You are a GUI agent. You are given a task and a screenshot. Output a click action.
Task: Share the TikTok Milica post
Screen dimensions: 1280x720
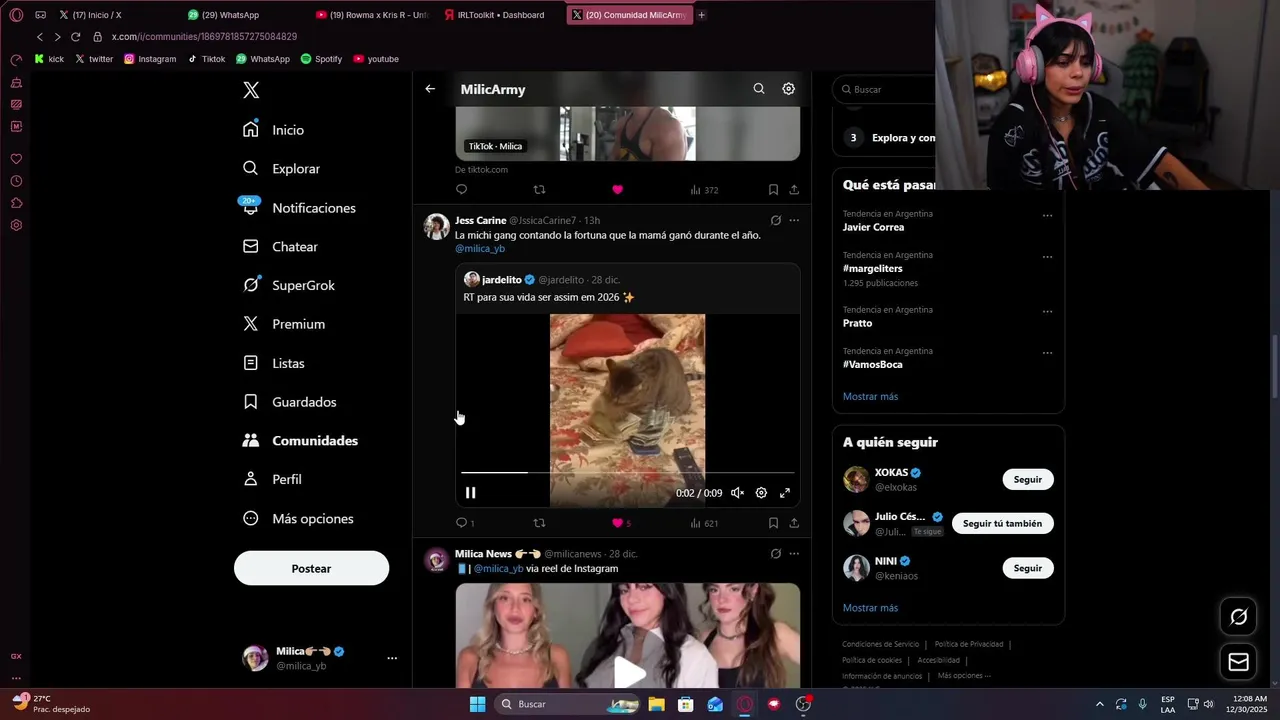point(794,190)
